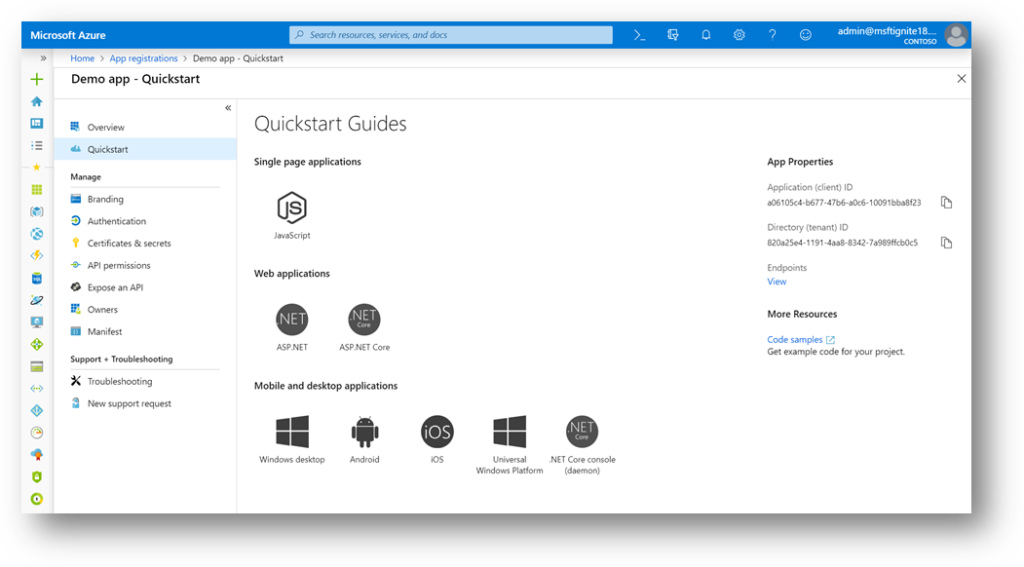The height and width of the screenshot is (567, 1024).
Task: Expand the portal sidebar navigation
Action: (43, 58)
